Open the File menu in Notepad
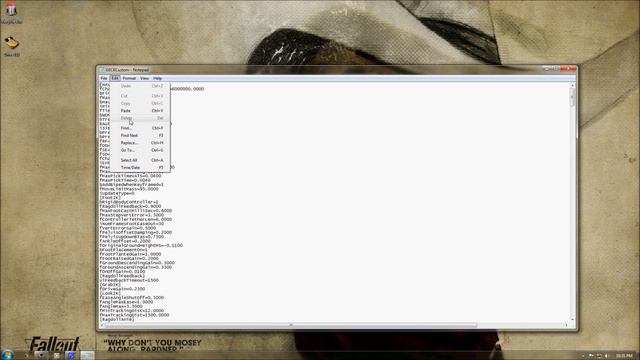The height and width of the screenshot is (360, 640). tap(104, 78)
